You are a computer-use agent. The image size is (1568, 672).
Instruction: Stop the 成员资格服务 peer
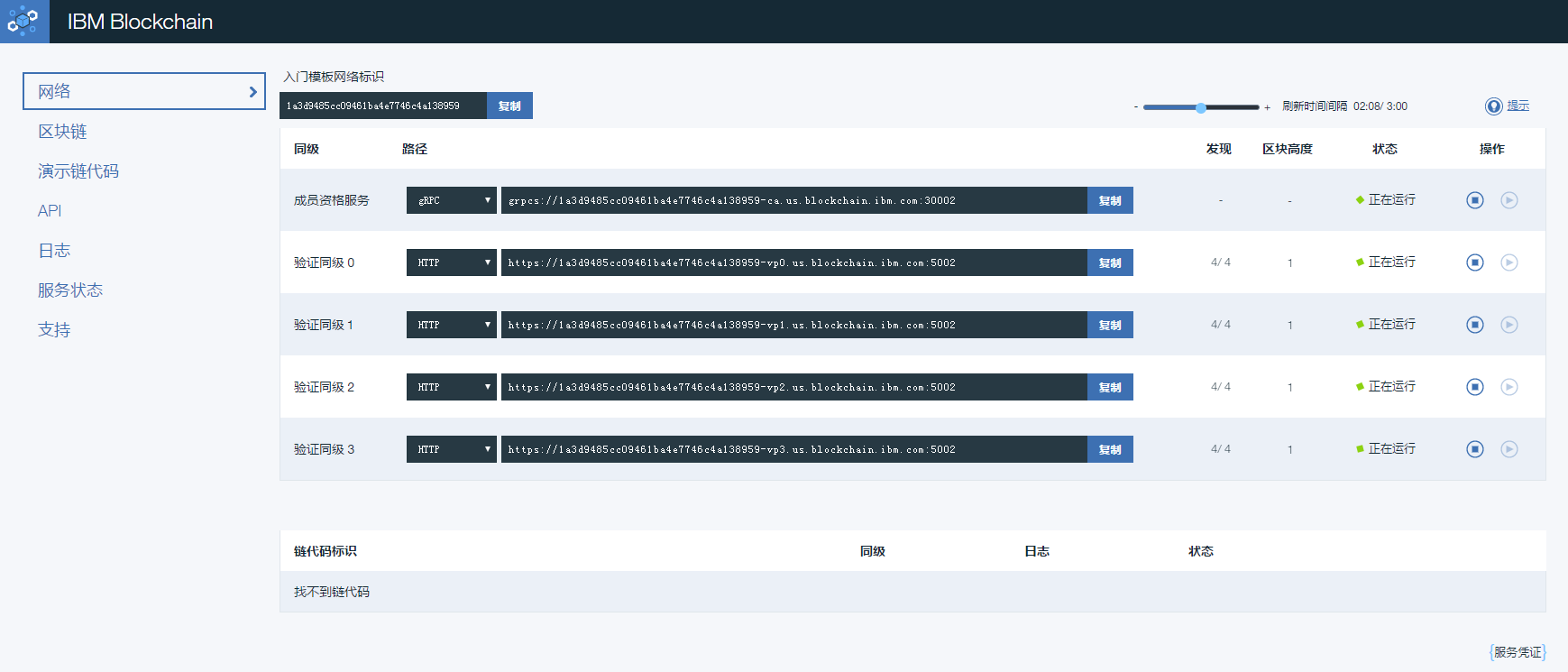pyautogui.click(x=1474, y=200)
